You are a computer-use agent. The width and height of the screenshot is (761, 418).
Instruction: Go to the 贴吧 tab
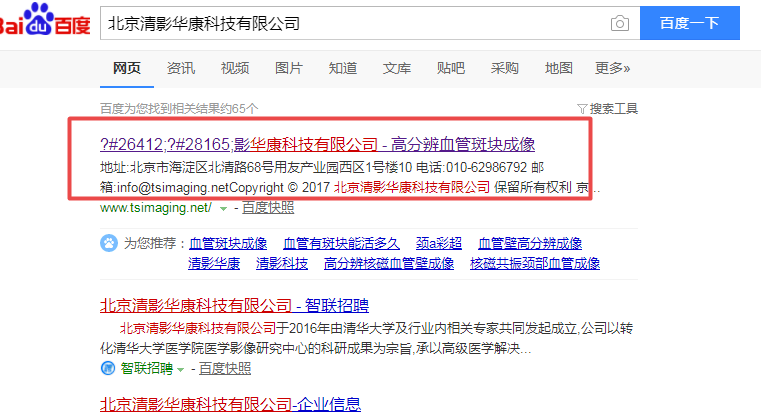coord(450,68)
